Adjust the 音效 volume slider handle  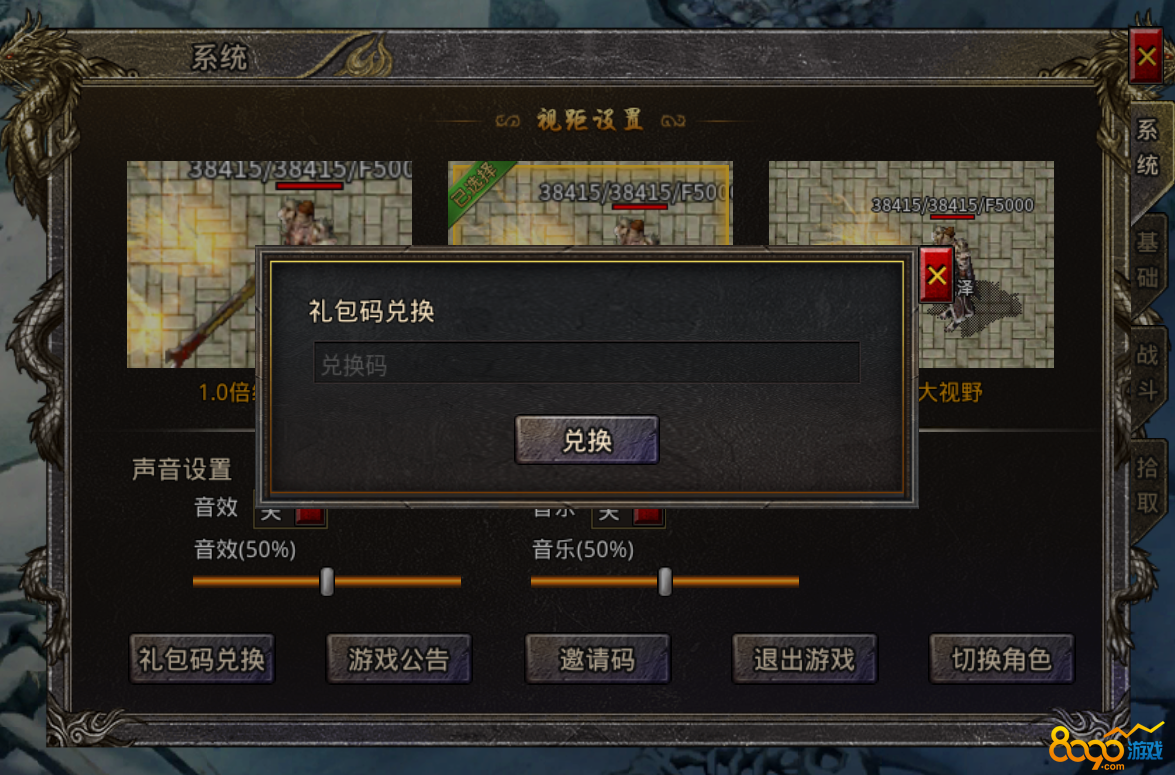pos(327,581)
